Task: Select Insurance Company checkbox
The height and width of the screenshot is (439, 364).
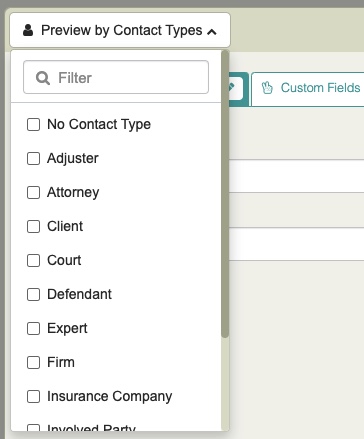Action: coord(33,396)
